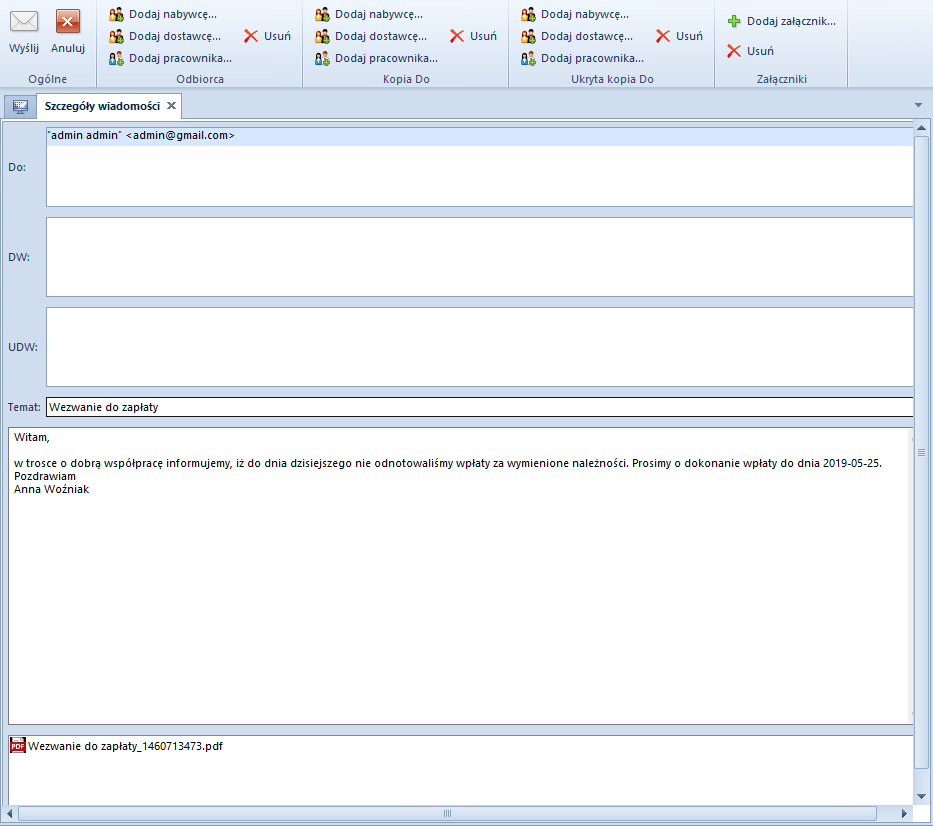The image size is (933, 826).
Task: Add buyer in Odbiorca group
Action: click(x=163, y=14)
